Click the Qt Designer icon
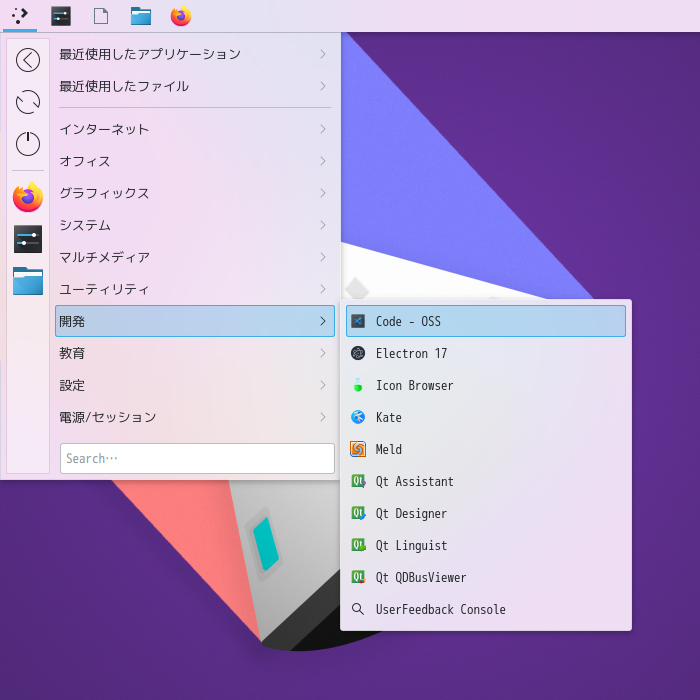 click(x=358, y=513)
